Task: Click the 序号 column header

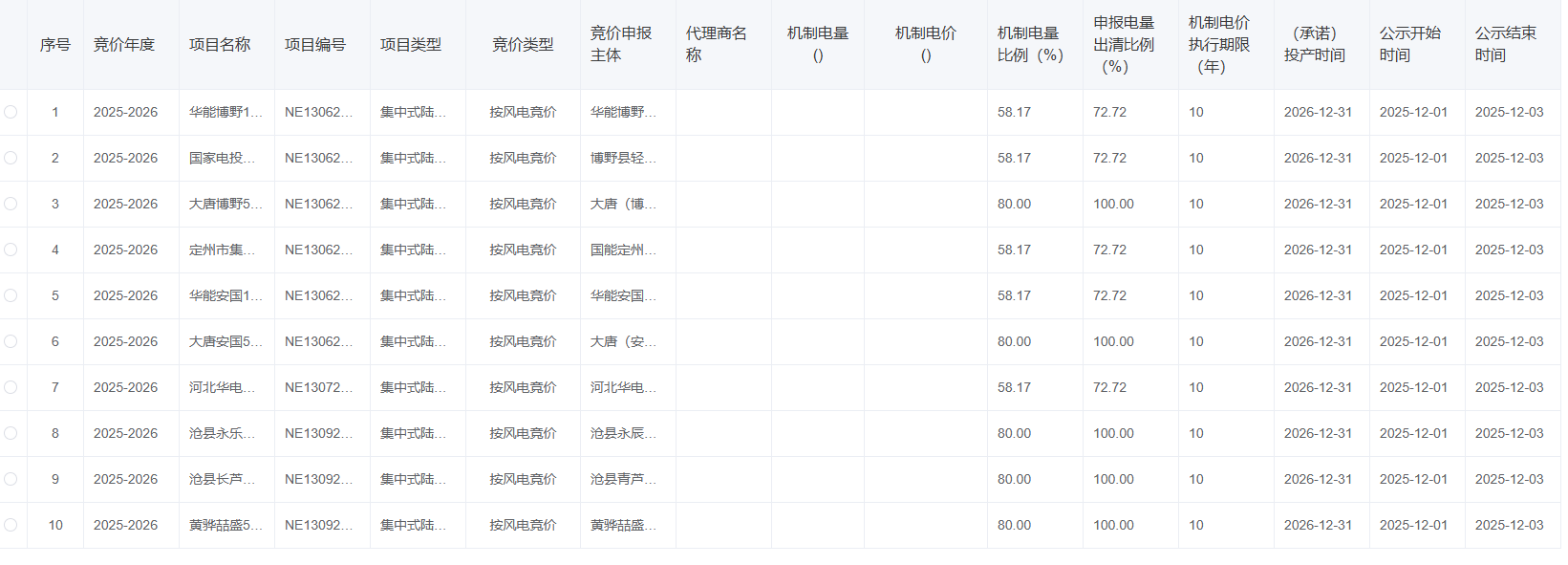Action: pyautogui.click(x=55, y=45)
